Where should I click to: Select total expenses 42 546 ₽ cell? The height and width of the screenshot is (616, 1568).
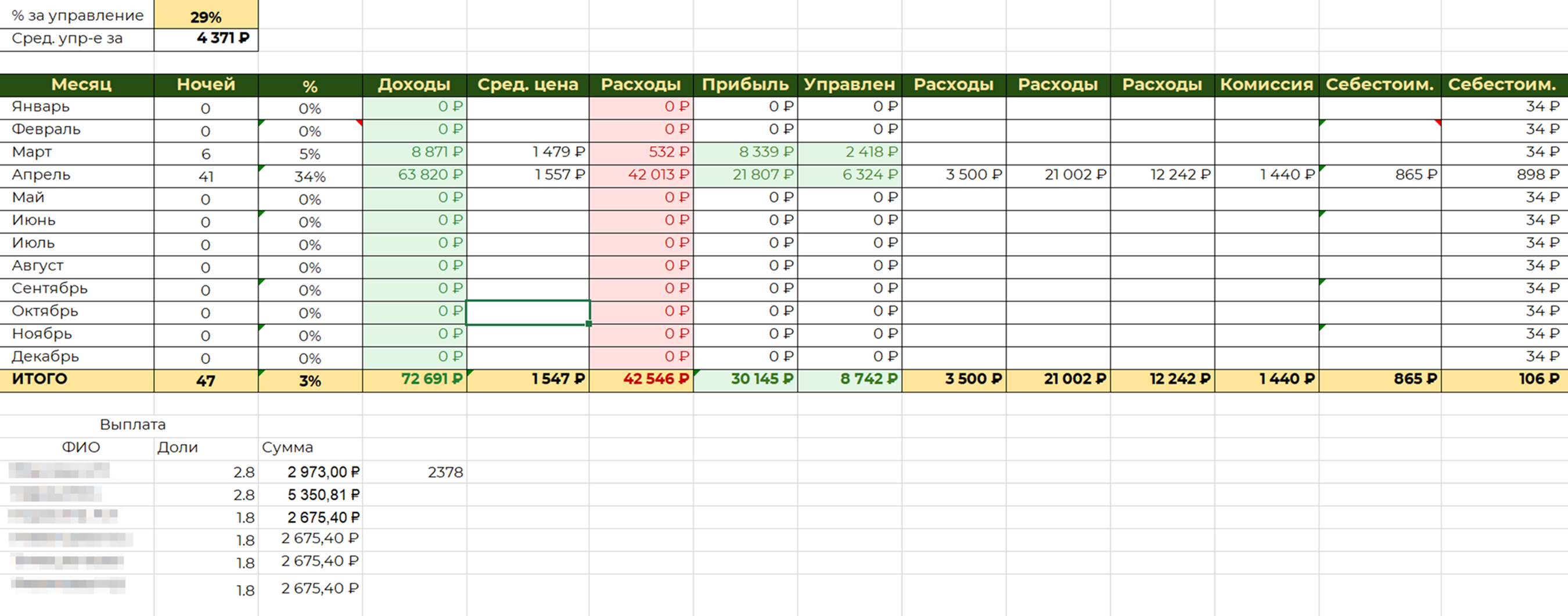641,380
